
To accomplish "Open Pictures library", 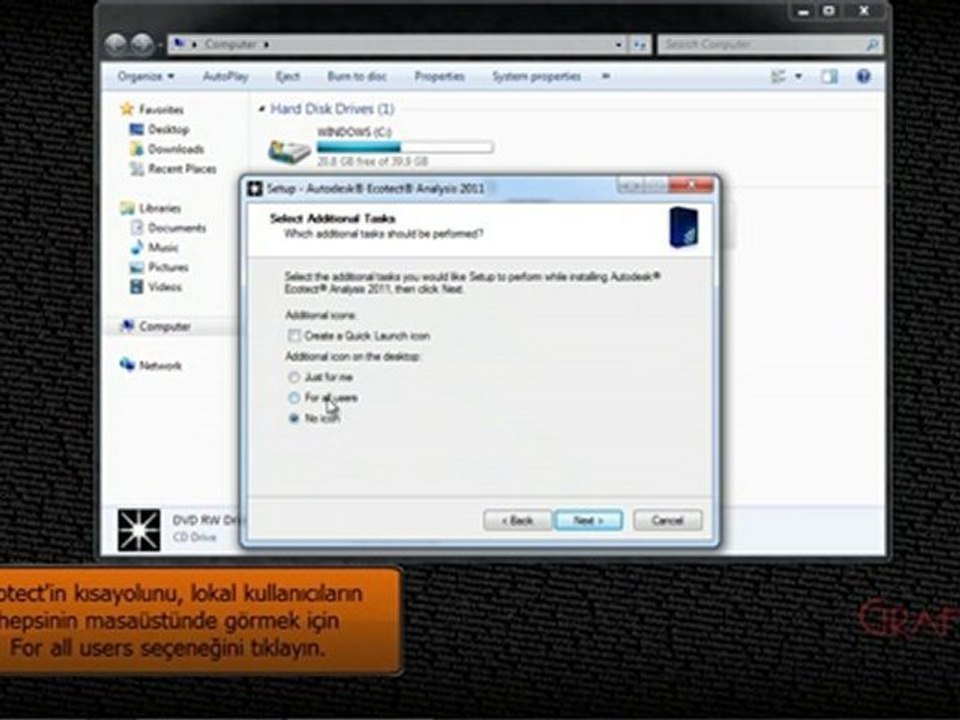I will coord(168,267).
